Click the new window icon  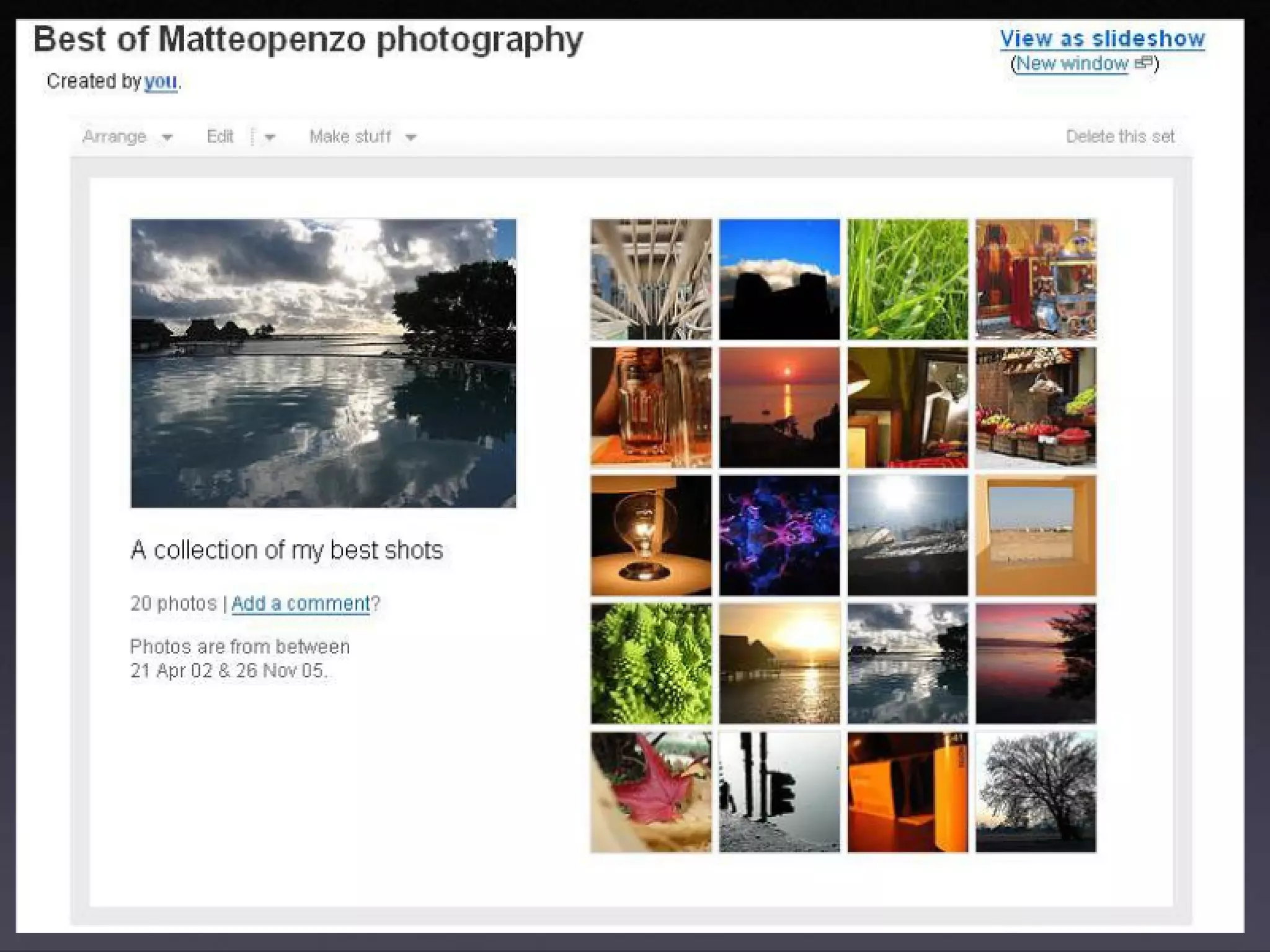(1143, 63)
